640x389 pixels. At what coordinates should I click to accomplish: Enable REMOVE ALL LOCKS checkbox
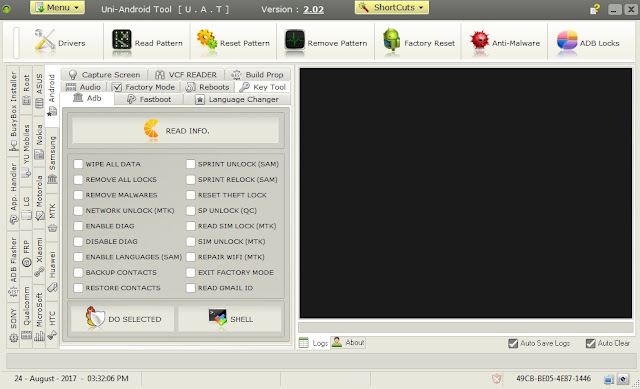click(x=78, y=180)
